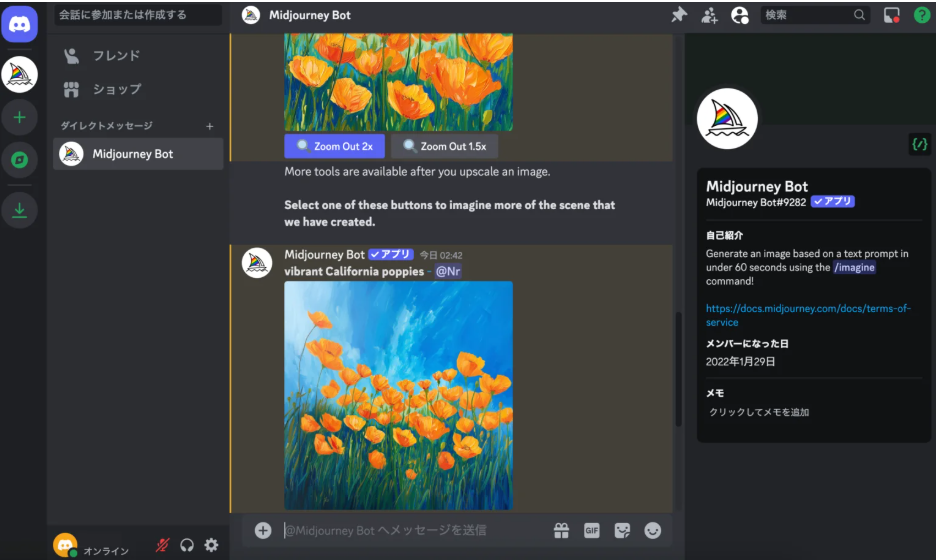Create a new DM with plus icon
The image size is (936, 560).
tap(210, 126)
